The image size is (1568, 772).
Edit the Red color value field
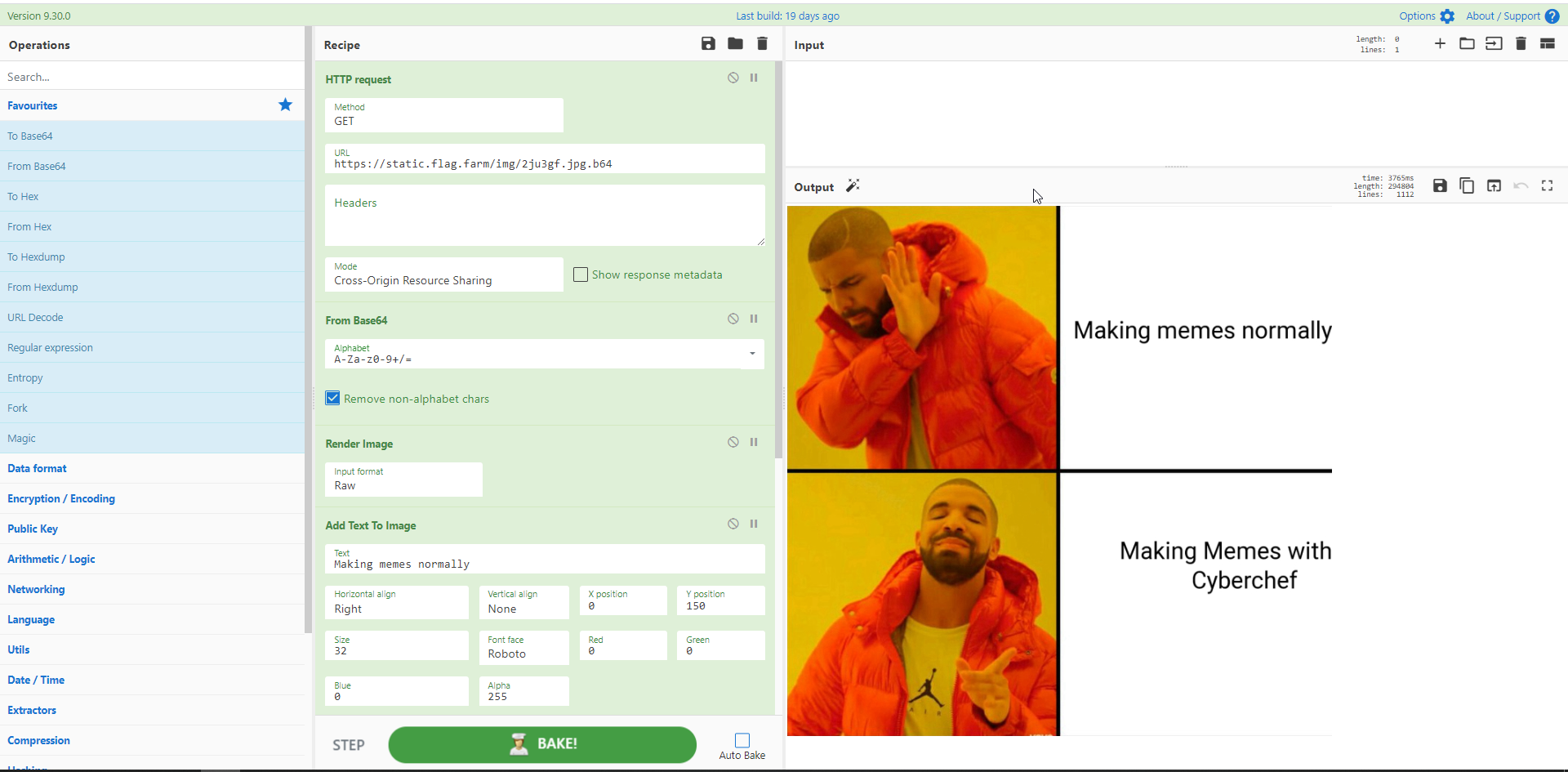click(x=623, y=645)
